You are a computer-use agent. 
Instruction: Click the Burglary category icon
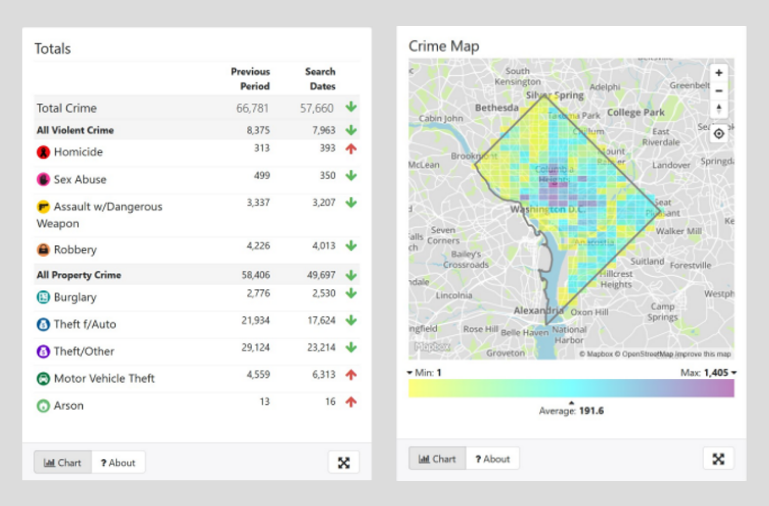(x=44, y=297)
